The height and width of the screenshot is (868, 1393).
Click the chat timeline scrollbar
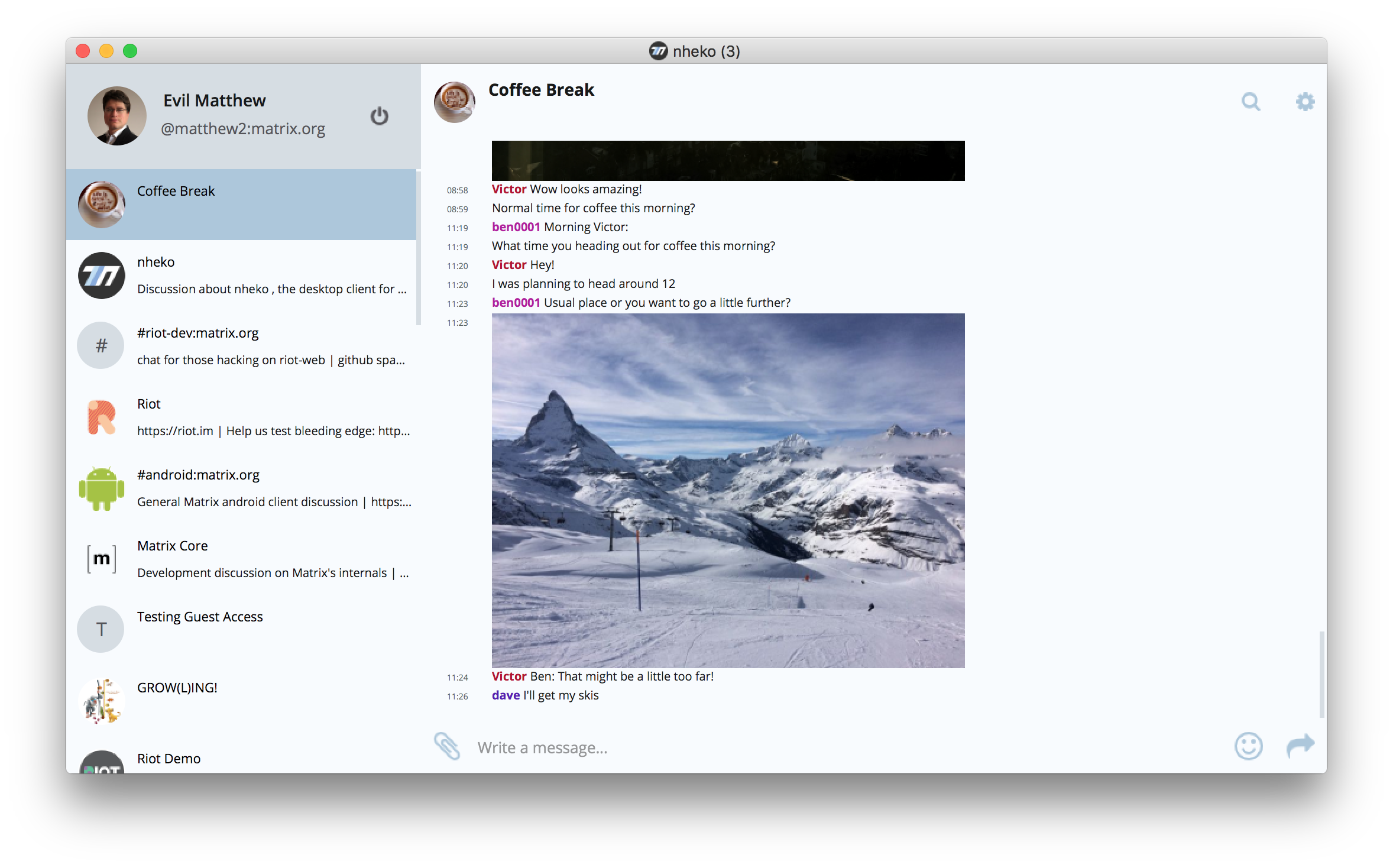(1321, 674)
